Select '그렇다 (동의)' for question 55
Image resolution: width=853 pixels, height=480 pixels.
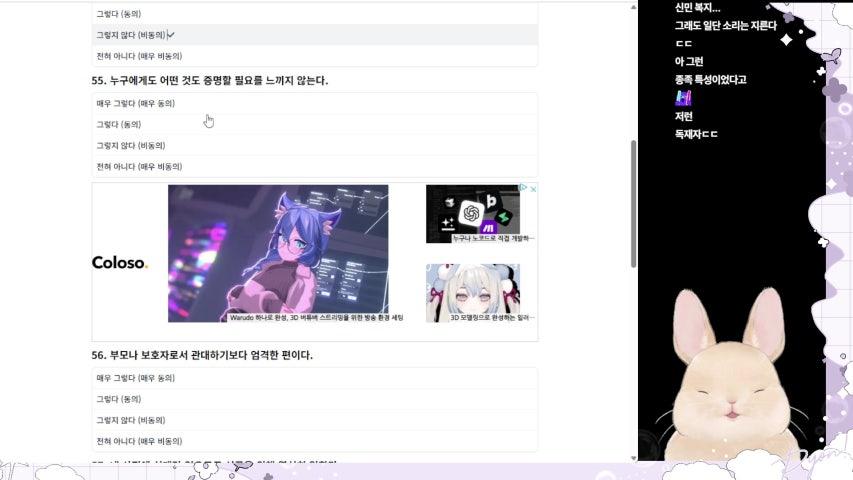pyautogui.click(x=314, y=125)
